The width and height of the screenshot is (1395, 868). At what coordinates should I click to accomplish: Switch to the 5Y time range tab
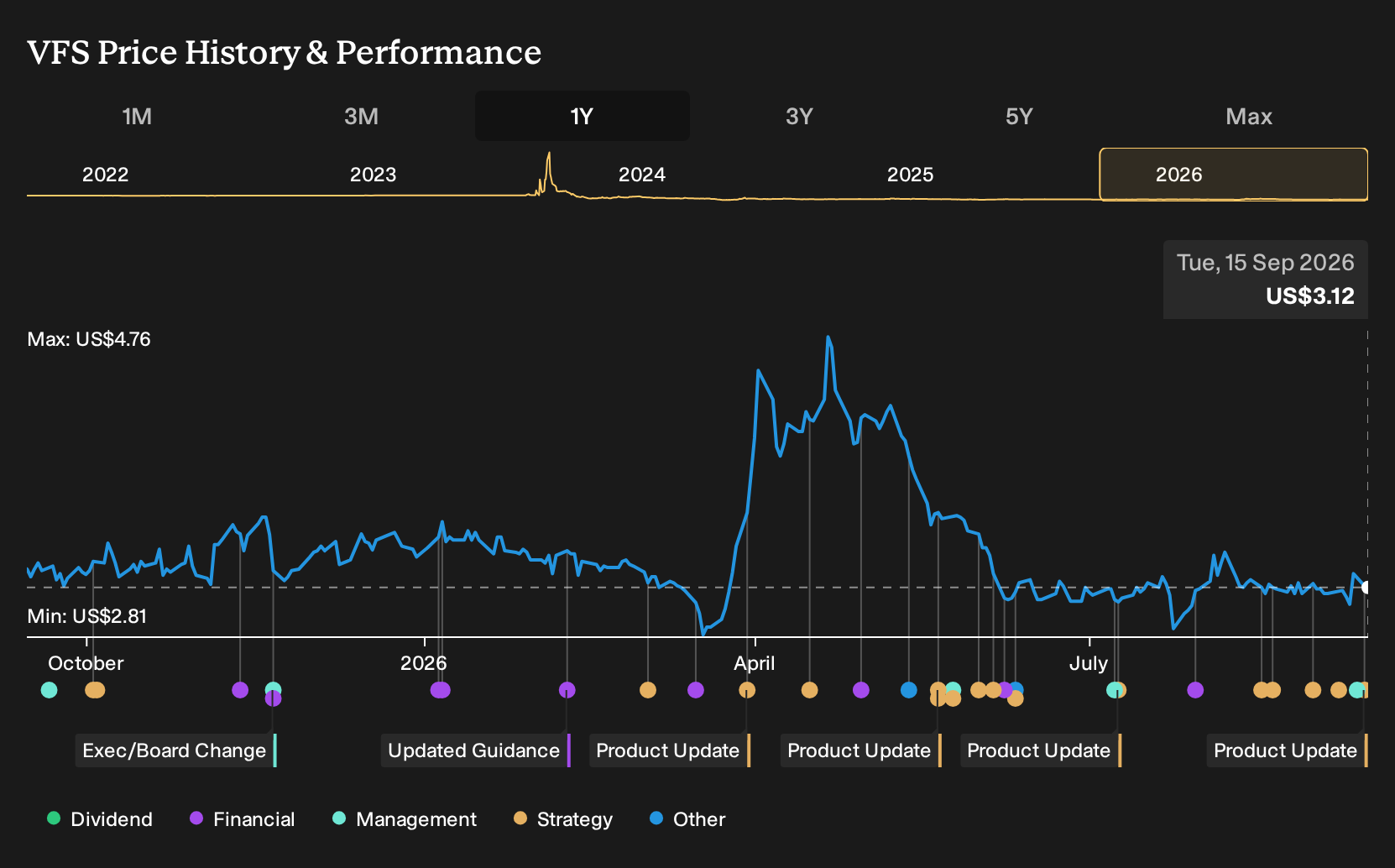1019,116
